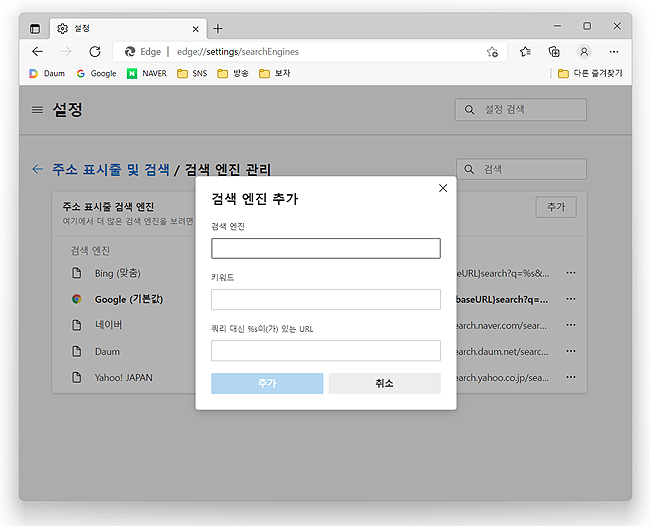Screen dimensions: 650x526
Task: Open the Favorites list icon
Action: 525,51
